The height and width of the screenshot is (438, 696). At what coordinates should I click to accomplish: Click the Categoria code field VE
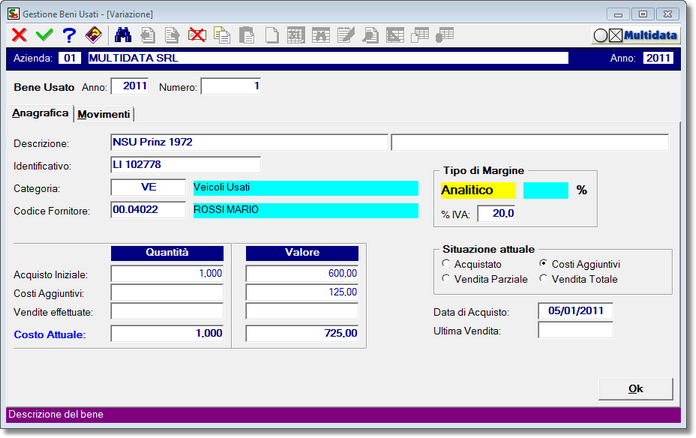click(148, 187)
